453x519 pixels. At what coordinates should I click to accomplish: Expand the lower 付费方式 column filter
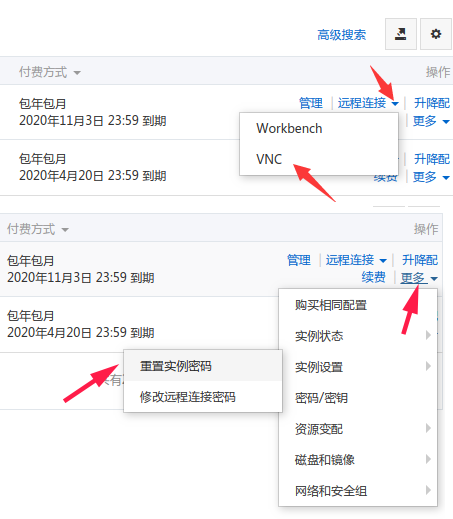(65, 230)
